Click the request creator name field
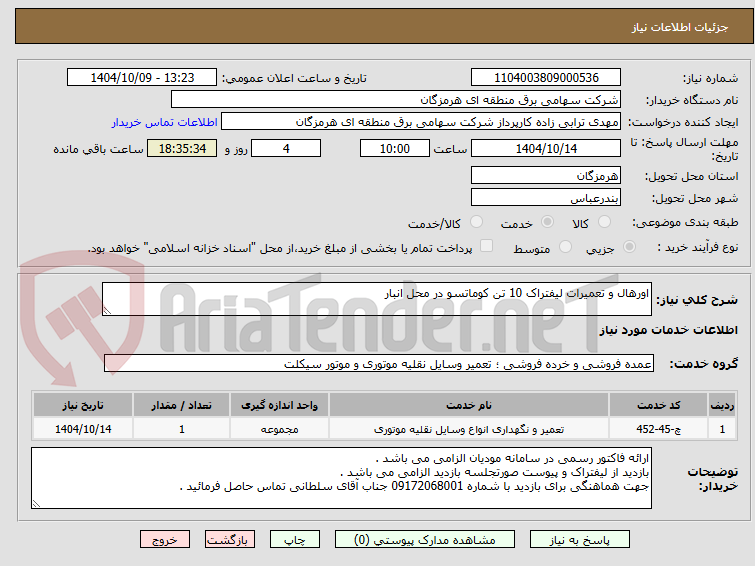This screenshot has width=755, height=566. click(421, 122)
